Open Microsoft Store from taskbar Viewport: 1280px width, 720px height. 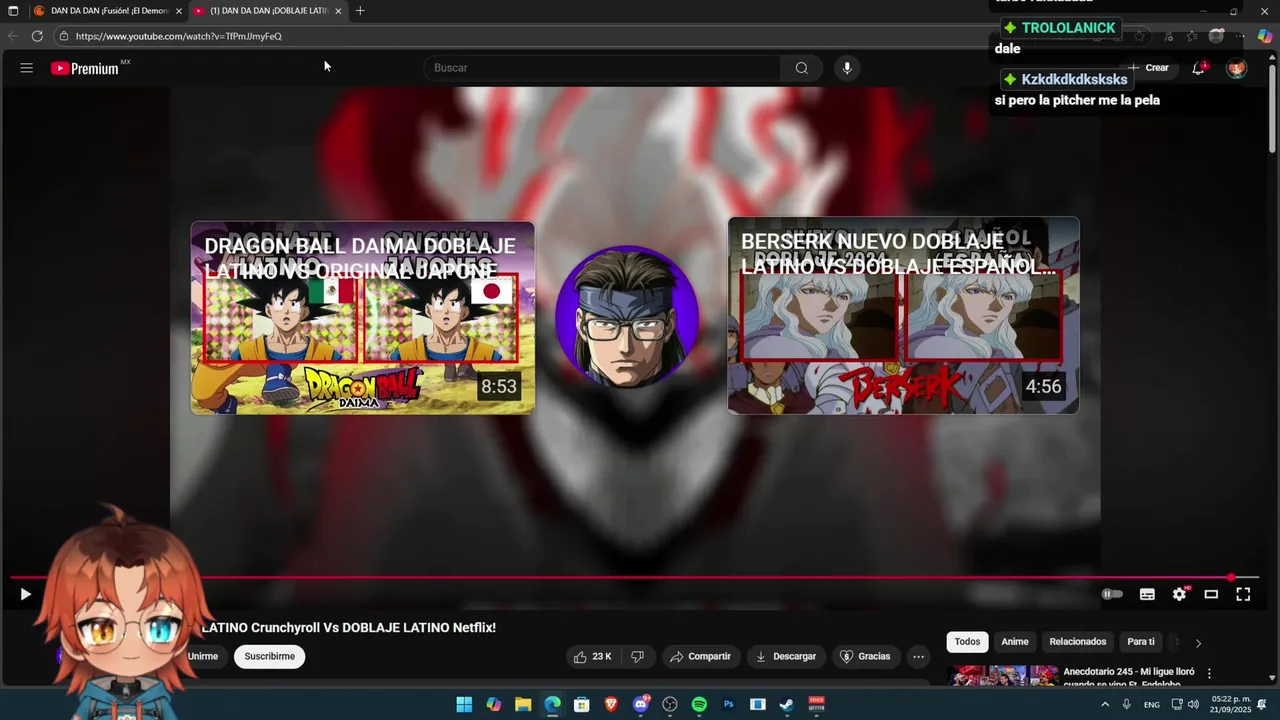click(x=582, y=705)
